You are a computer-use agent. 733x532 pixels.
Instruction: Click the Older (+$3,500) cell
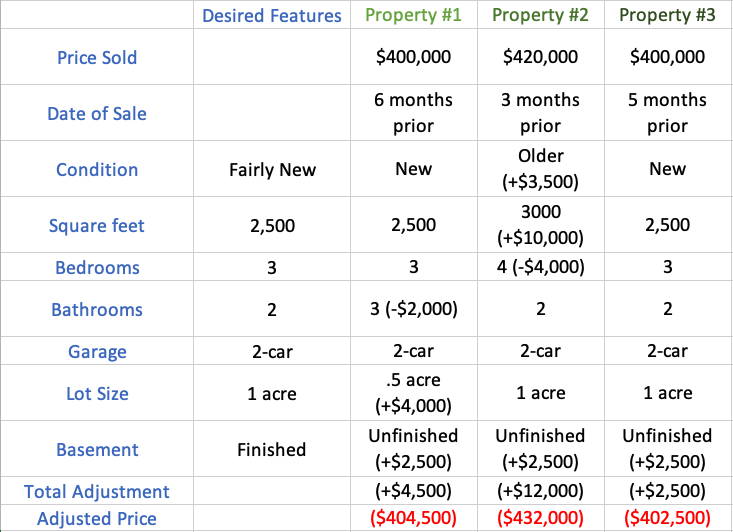541,169
